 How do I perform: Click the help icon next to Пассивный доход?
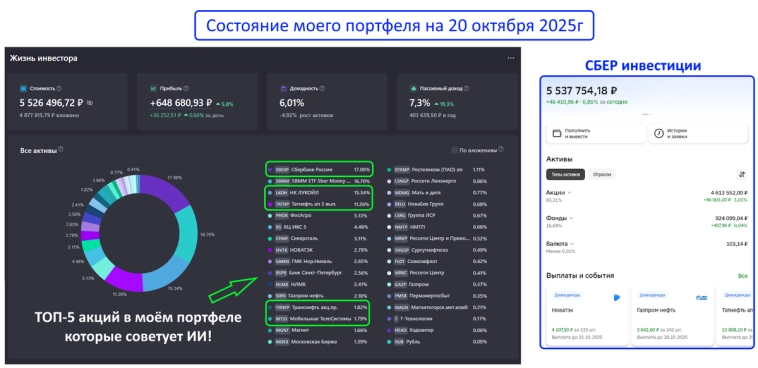pos(466,88)
